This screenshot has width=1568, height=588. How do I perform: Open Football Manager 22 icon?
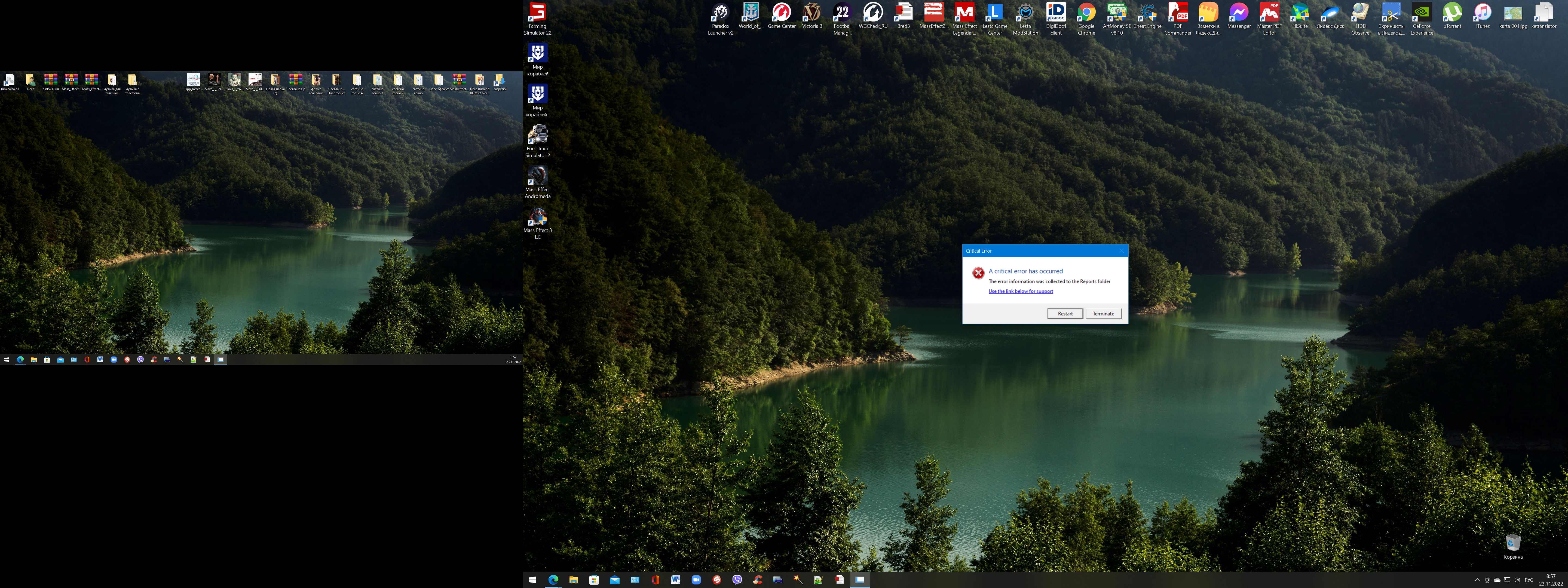843,19
